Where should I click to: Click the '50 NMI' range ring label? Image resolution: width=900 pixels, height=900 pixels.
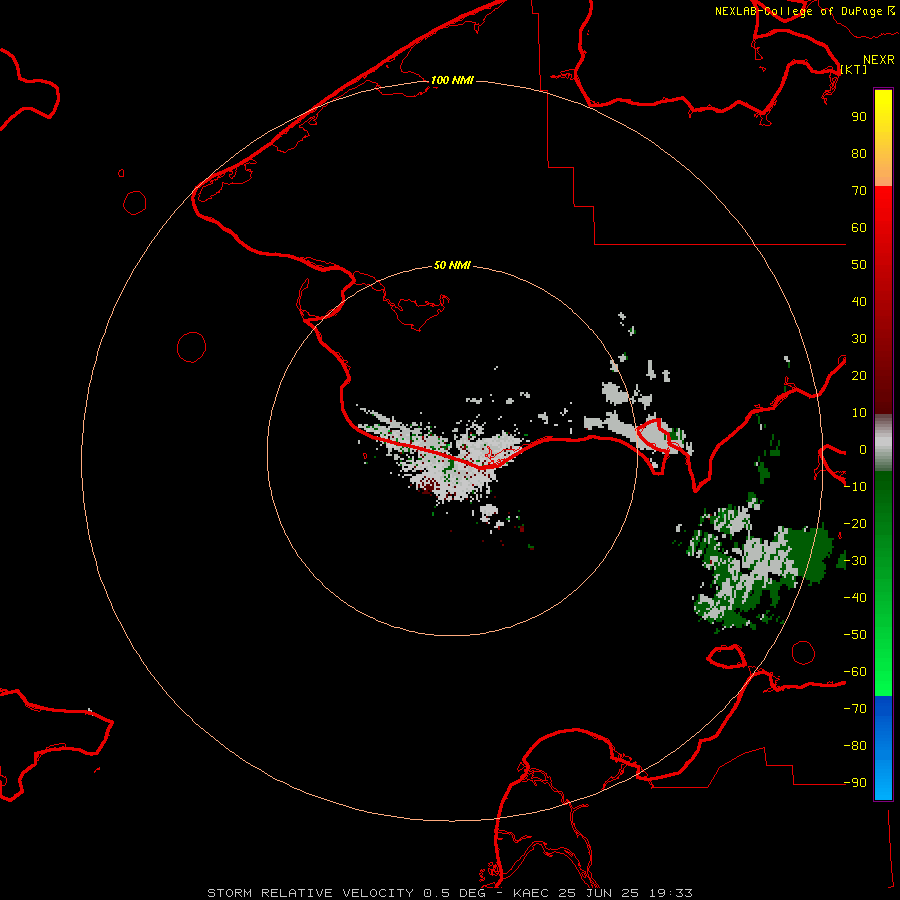pyautogui.click(x=452, y=265)
